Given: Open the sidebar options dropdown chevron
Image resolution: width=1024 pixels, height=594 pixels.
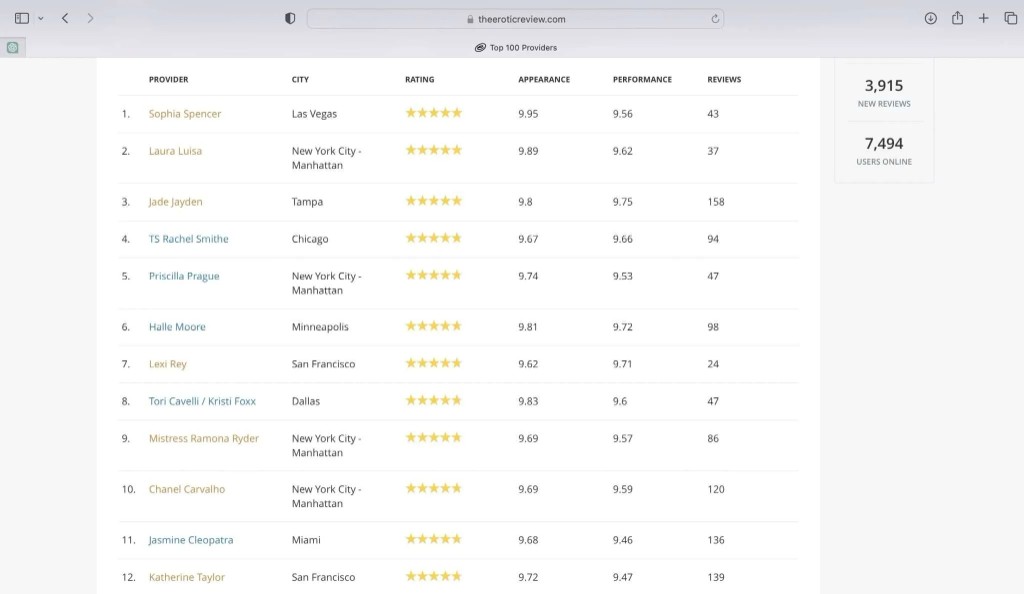Looking at the screenshot, I should pos(40,18).
